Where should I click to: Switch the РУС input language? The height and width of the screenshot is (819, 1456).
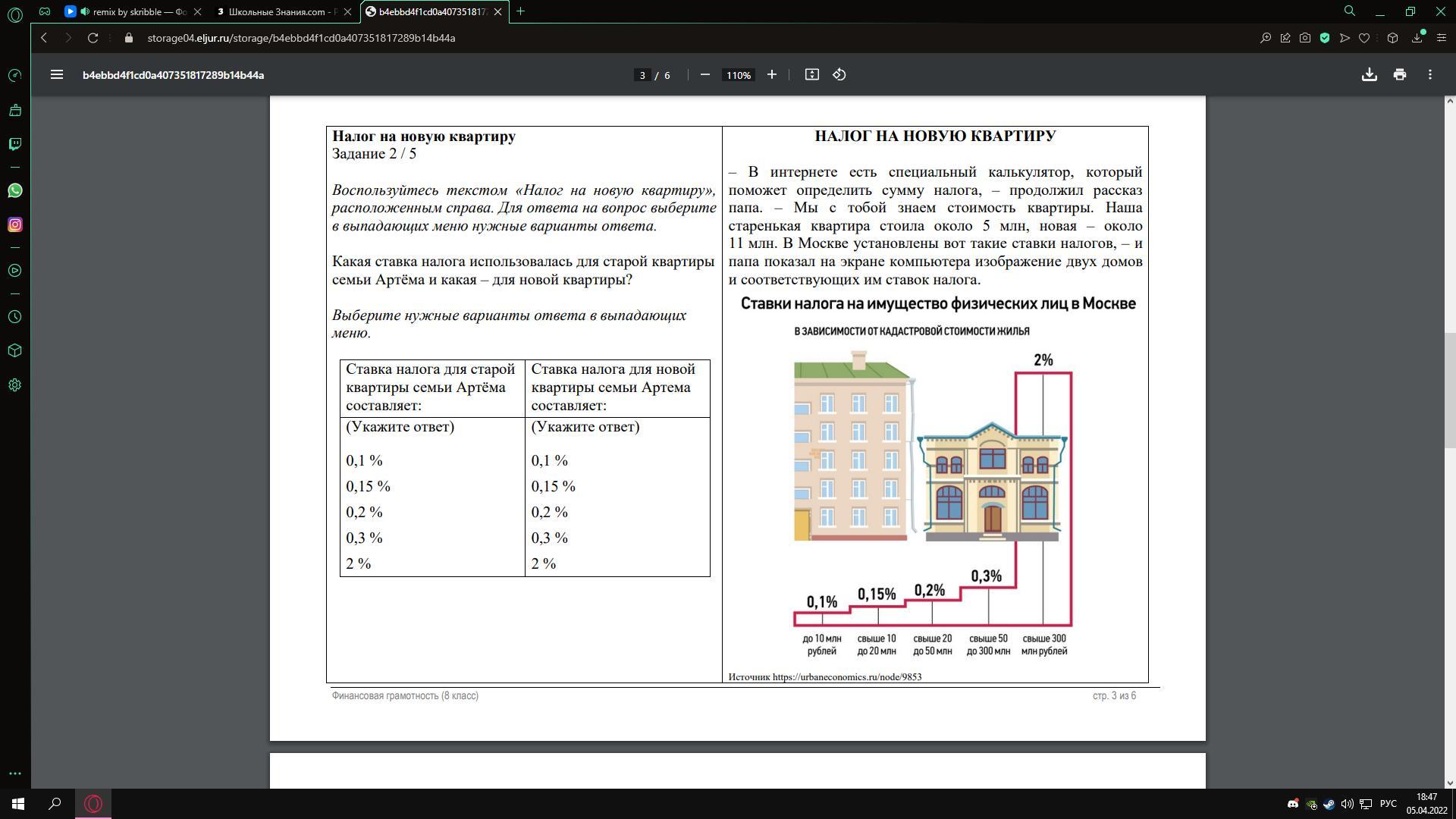pos(1389,804)
